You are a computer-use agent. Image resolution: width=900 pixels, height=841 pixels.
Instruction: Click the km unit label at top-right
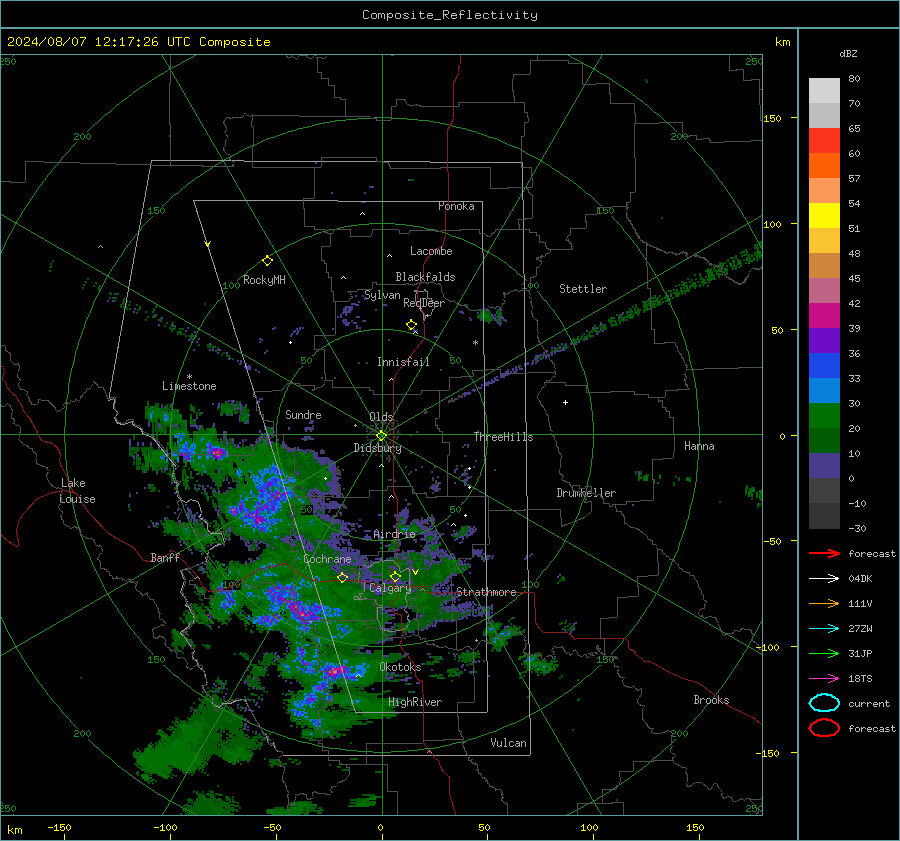(782, 42)
